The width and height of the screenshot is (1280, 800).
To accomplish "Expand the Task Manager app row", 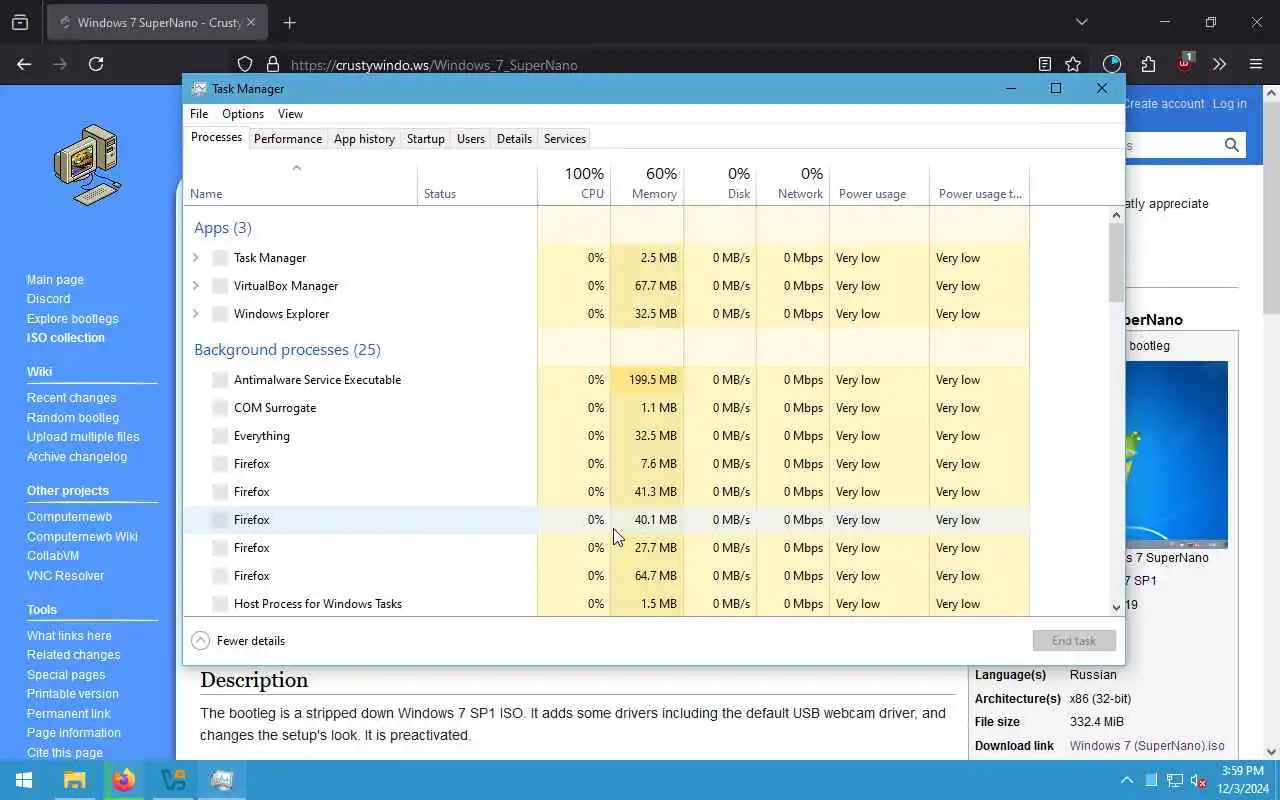I will [196, 258].
